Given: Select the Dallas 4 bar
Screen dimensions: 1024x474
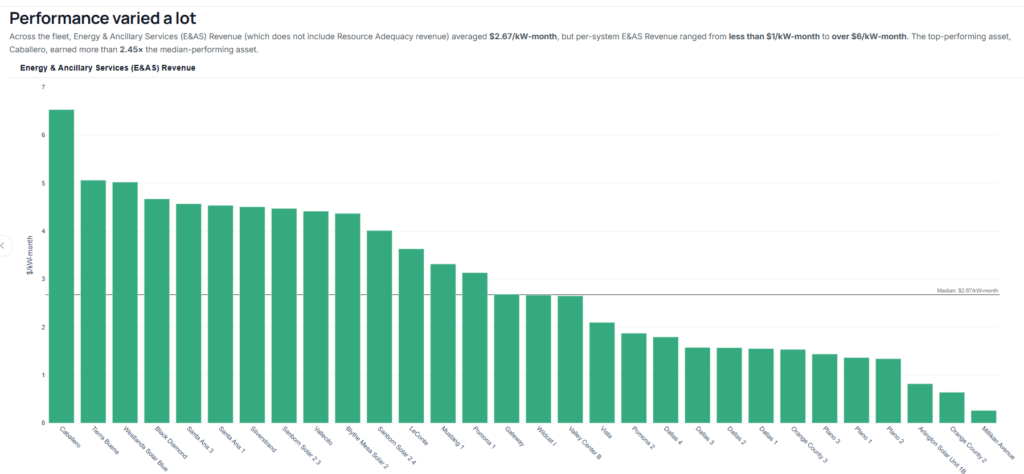Looking at the screenshot, I should coord(665,380).
